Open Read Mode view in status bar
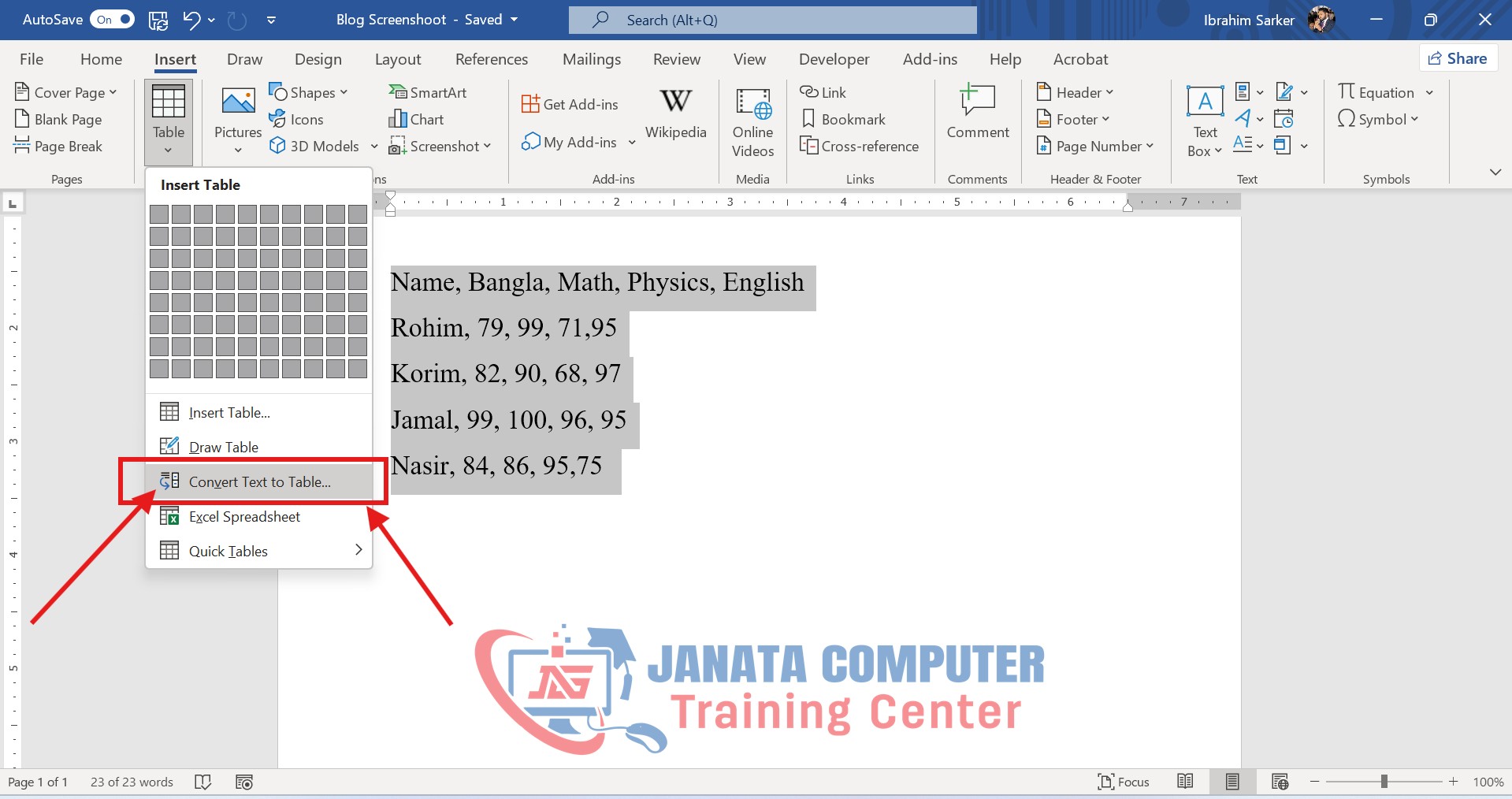Screen dimensions: 1512x799 point(1185,782)
